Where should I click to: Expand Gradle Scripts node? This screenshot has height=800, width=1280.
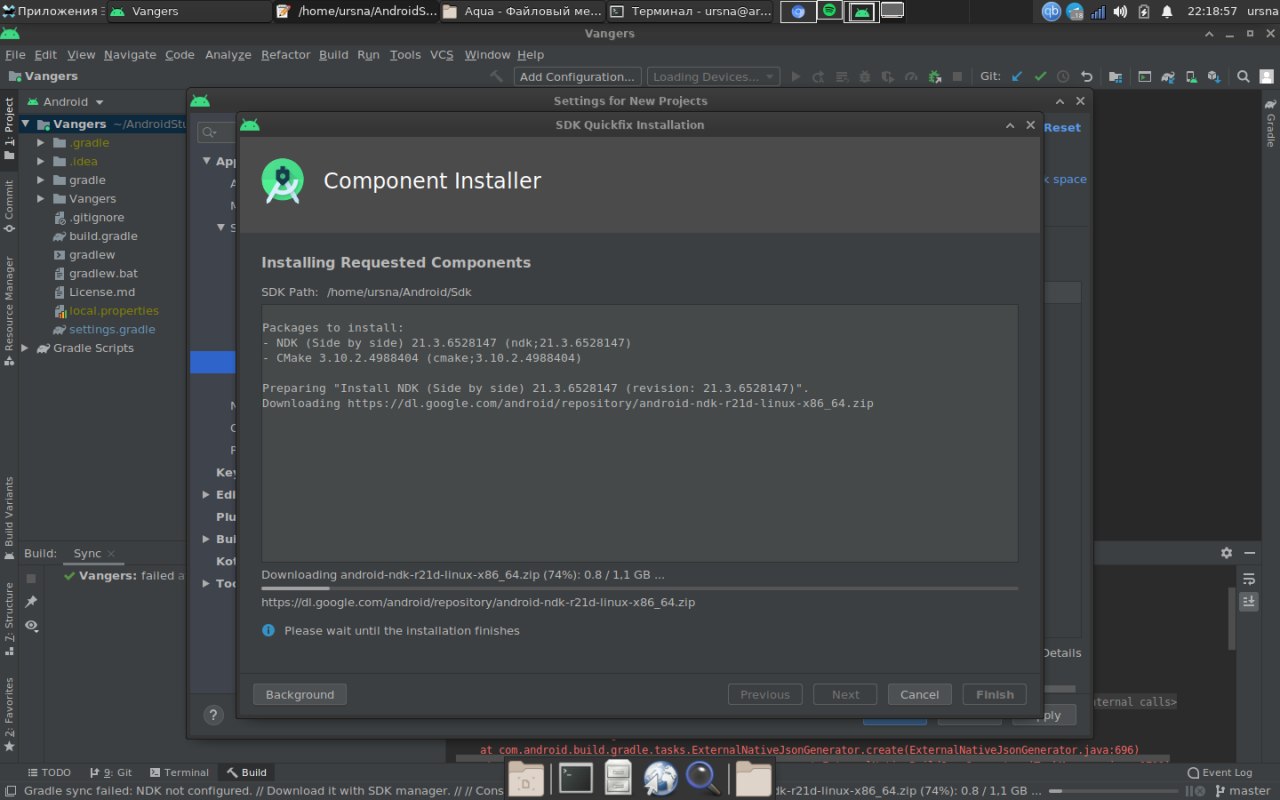(25, 348)
